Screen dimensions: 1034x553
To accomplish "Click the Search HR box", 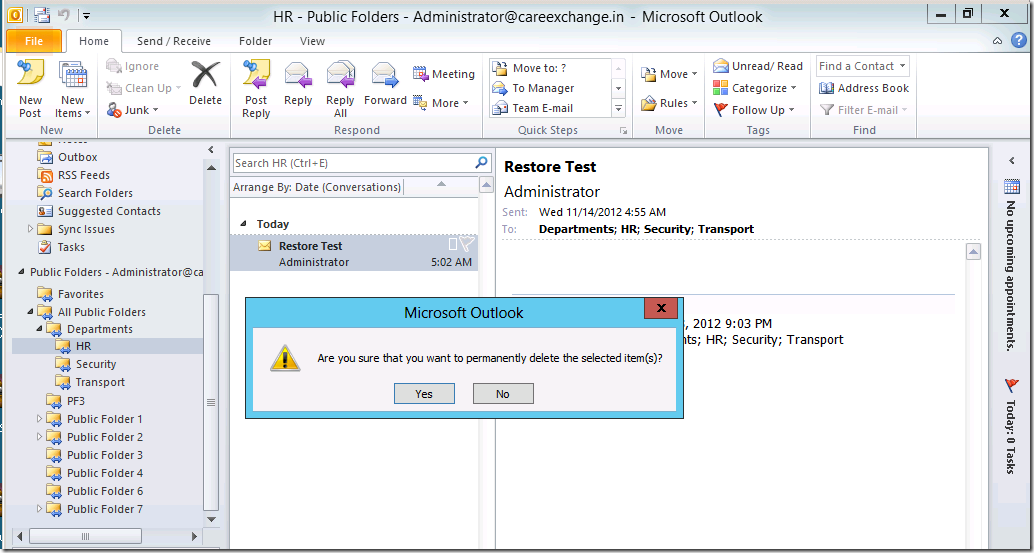I will (353, 163).
